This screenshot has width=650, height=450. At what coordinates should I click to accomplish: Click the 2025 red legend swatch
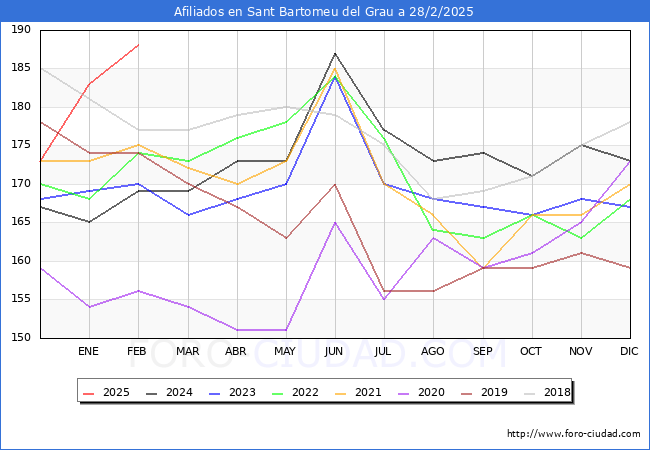pyautogui.click(x=89, y=392)
